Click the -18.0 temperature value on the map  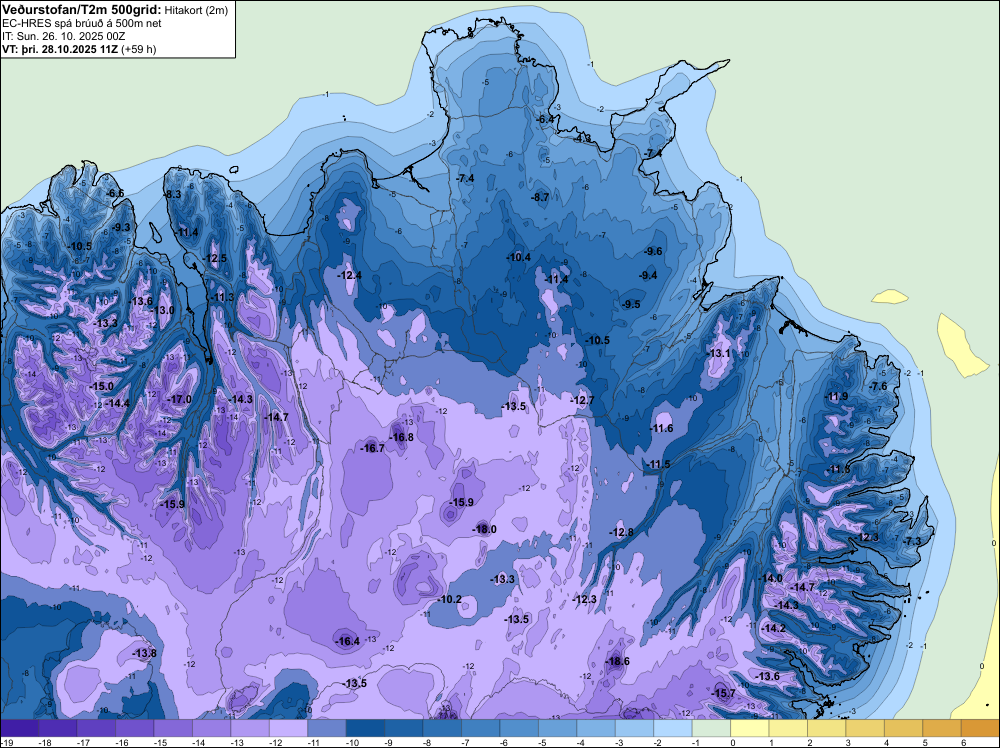(x=484, y=529)
